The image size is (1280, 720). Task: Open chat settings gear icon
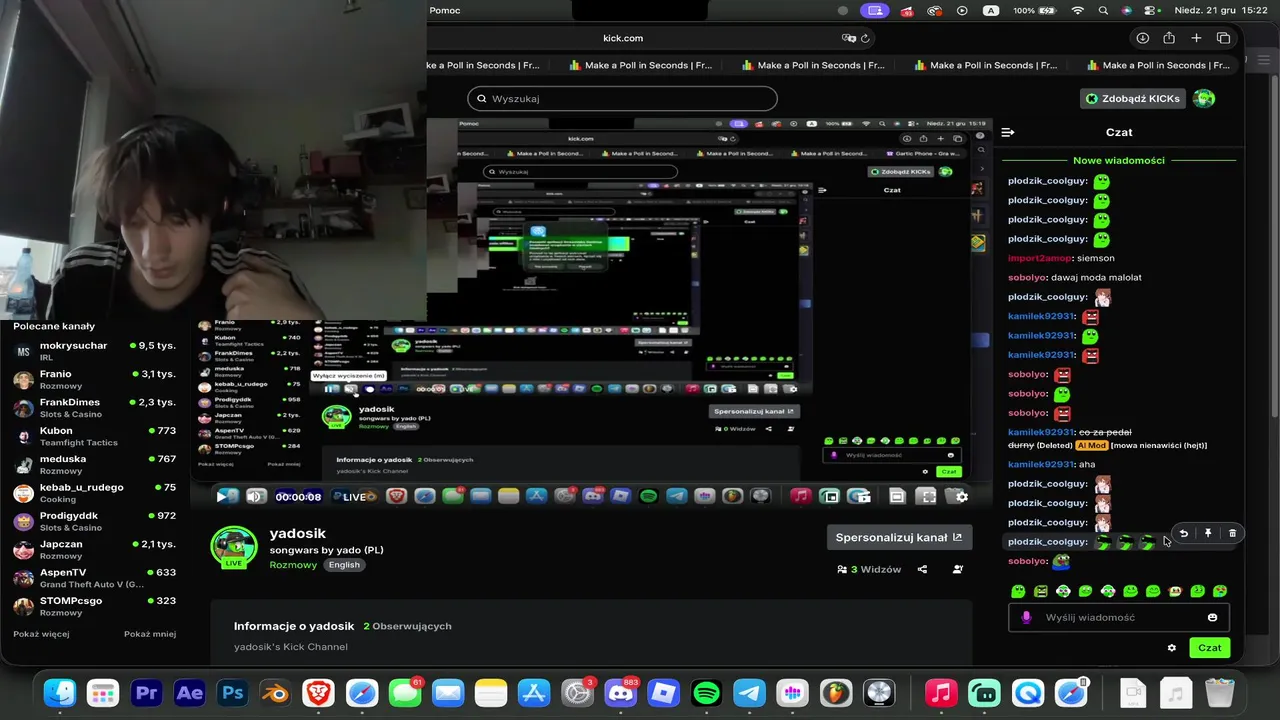click(x=1172, y=648)
